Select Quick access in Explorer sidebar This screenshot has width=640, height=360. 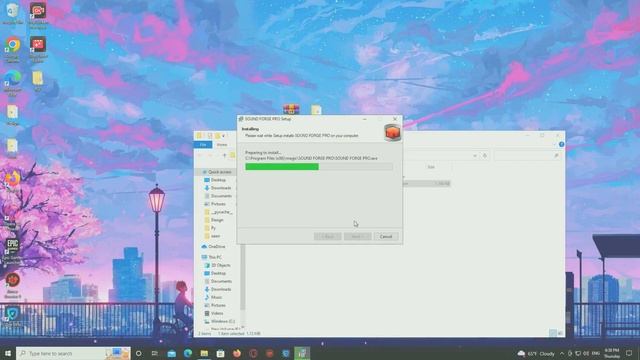click(x=220, y=172)
